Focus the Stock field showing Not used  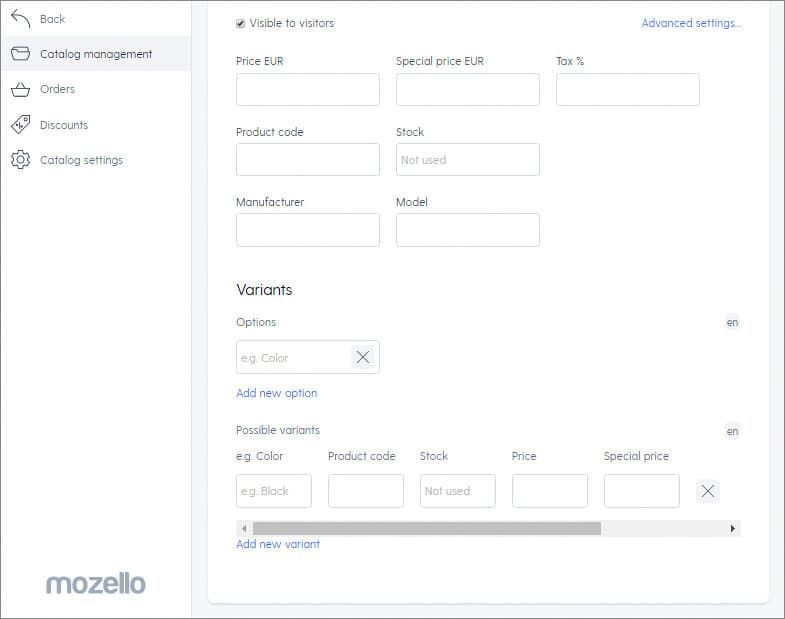(468, 160)
